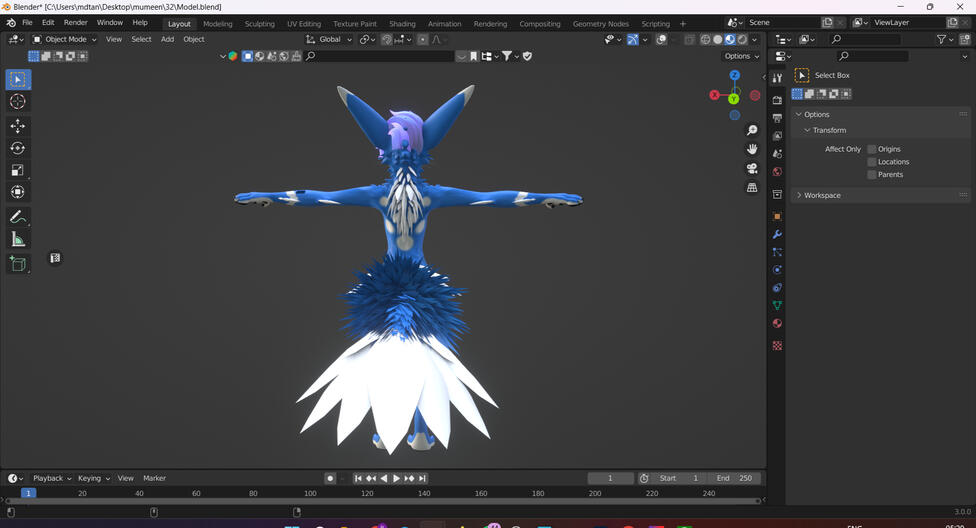This screenshot has width=976, height=528.
Task: Play the animation forward
Action: (x=396, y=478)
